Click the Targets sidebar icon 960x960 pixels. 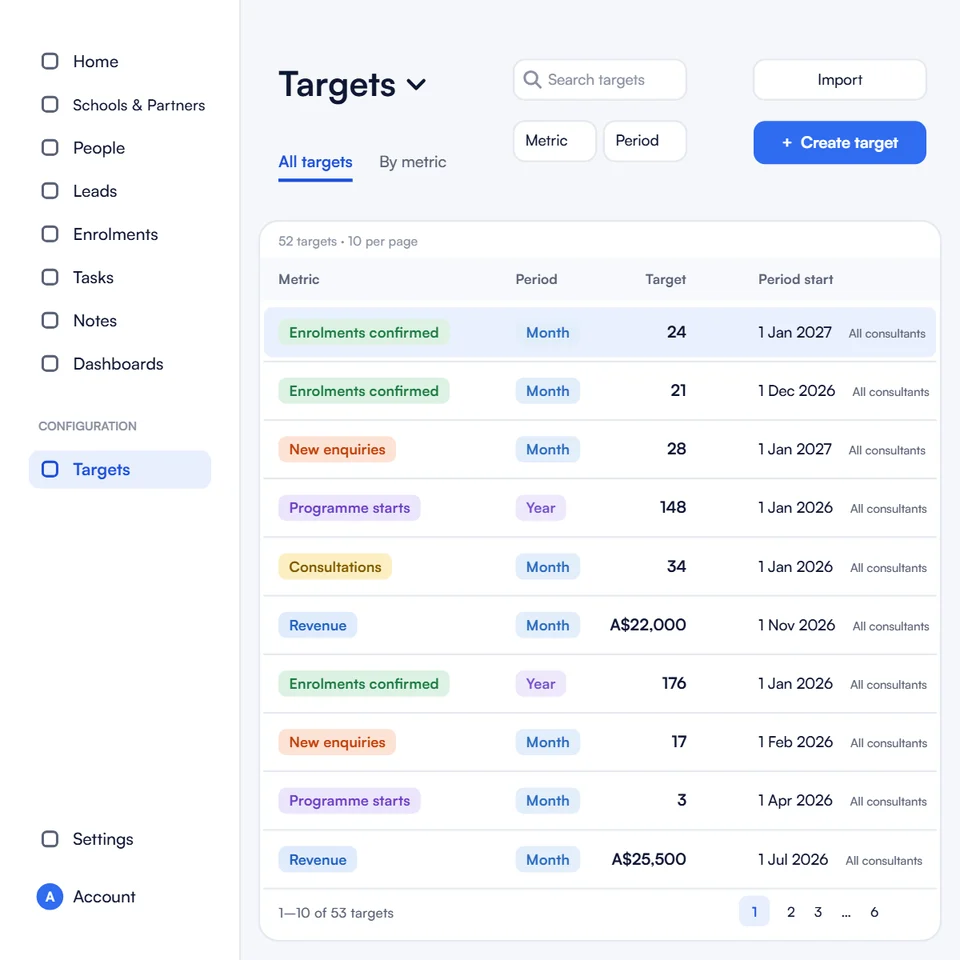tap(50, 469)
